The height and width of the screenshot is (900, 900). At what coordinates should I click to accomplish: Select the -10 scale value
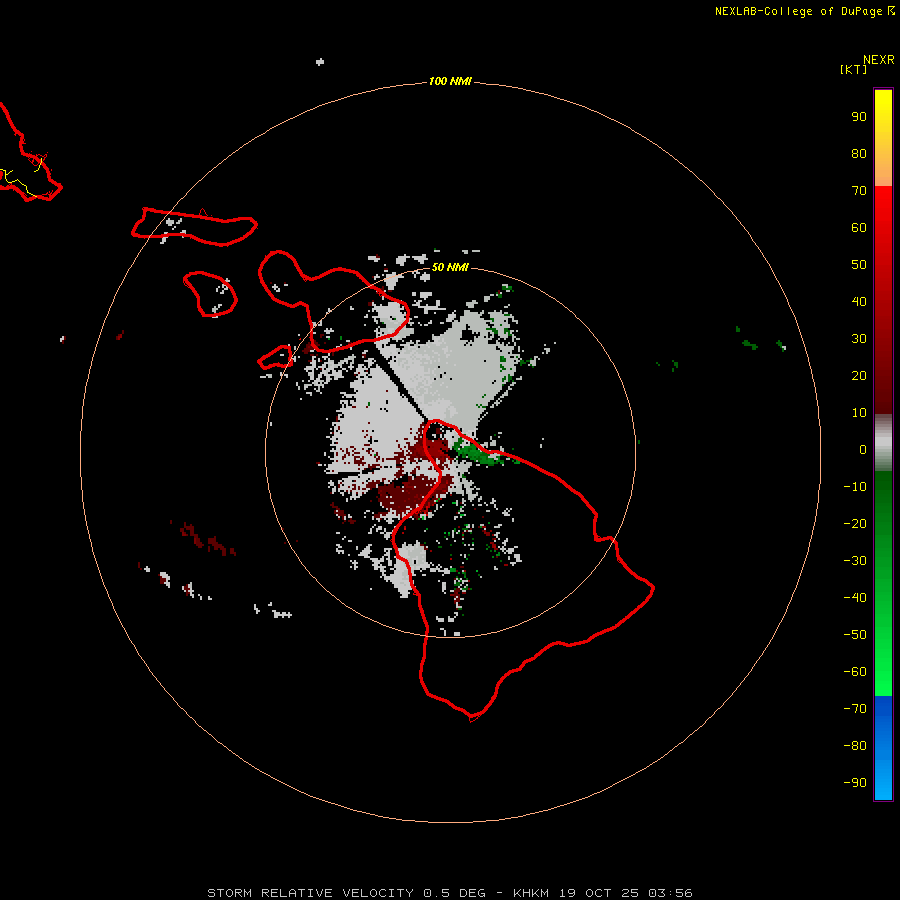point(855,487)
